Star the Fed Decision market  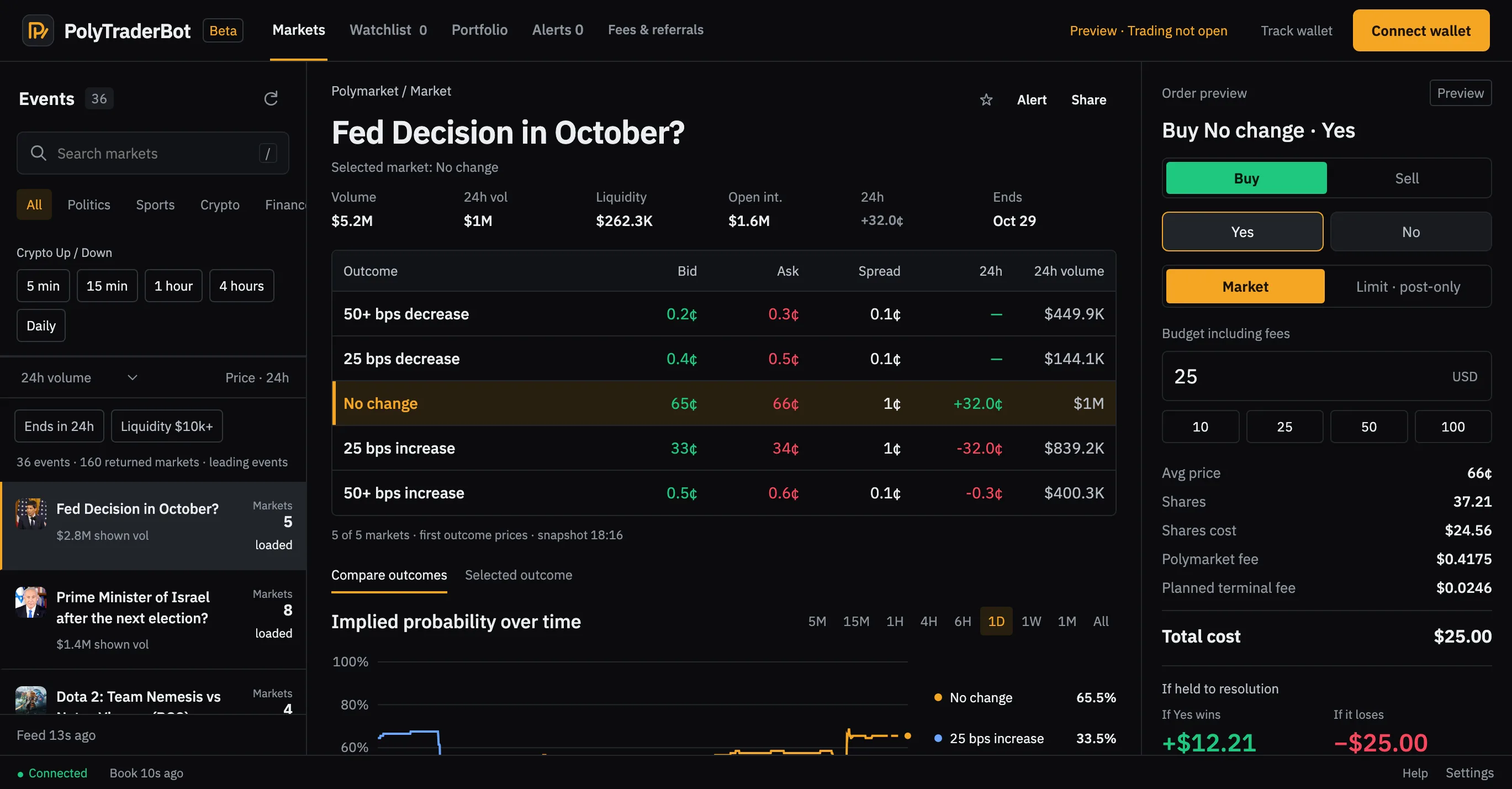(986, 100)
